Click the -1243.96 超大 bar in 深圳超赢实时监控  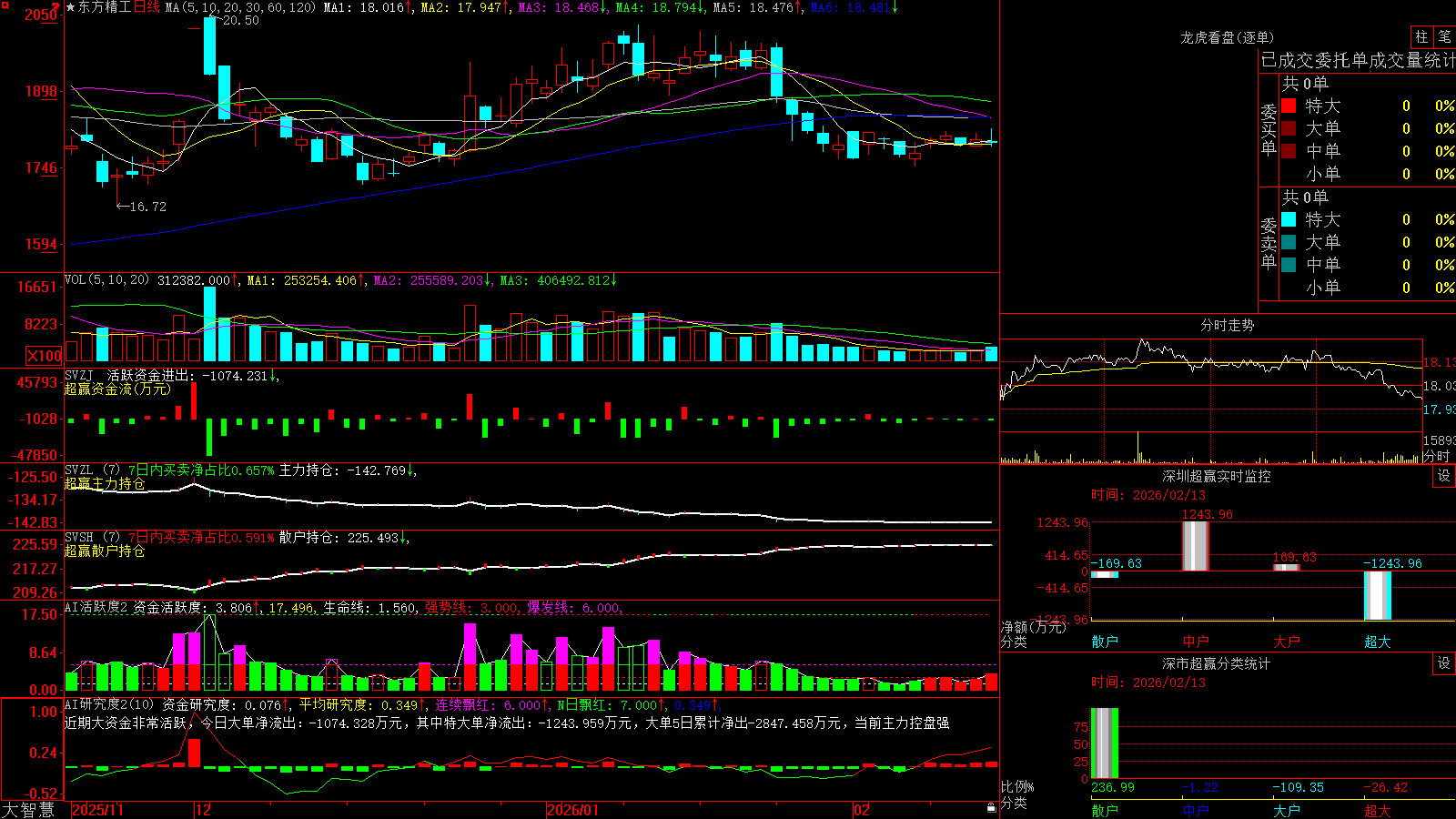(1378, 596)
